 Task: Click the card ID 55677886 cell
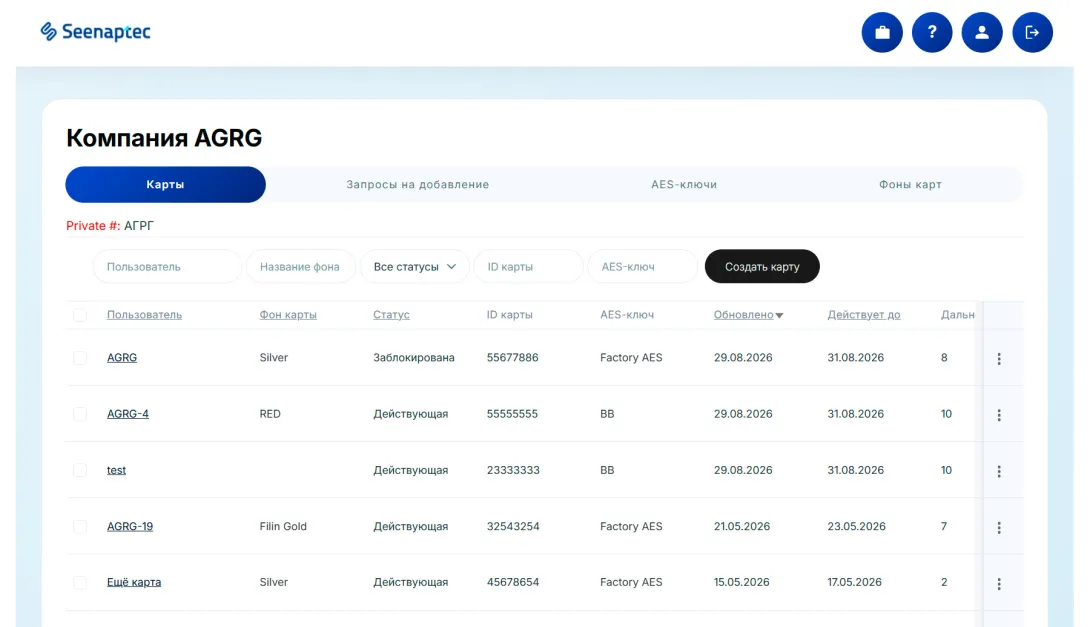512,357
